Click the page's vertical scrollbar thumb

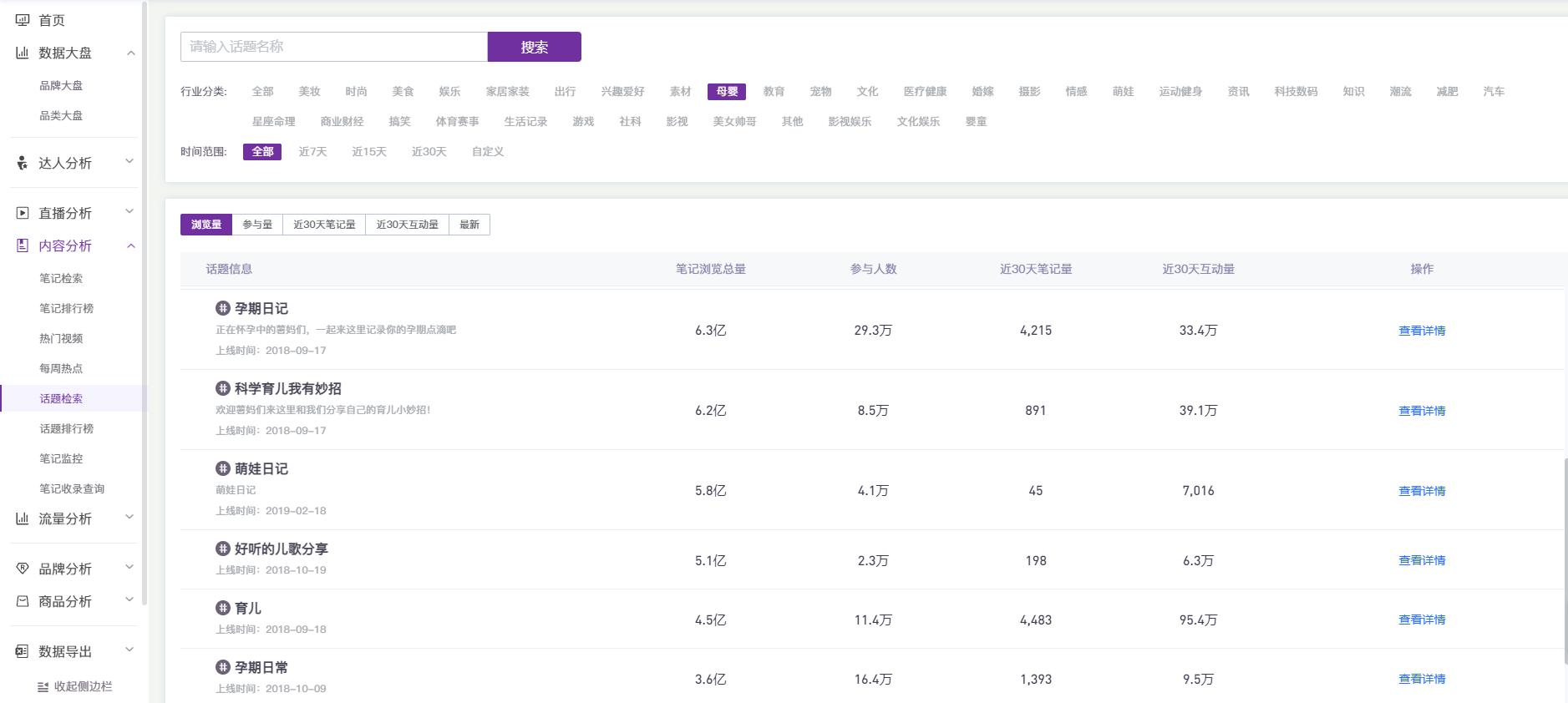point(1565,559)
